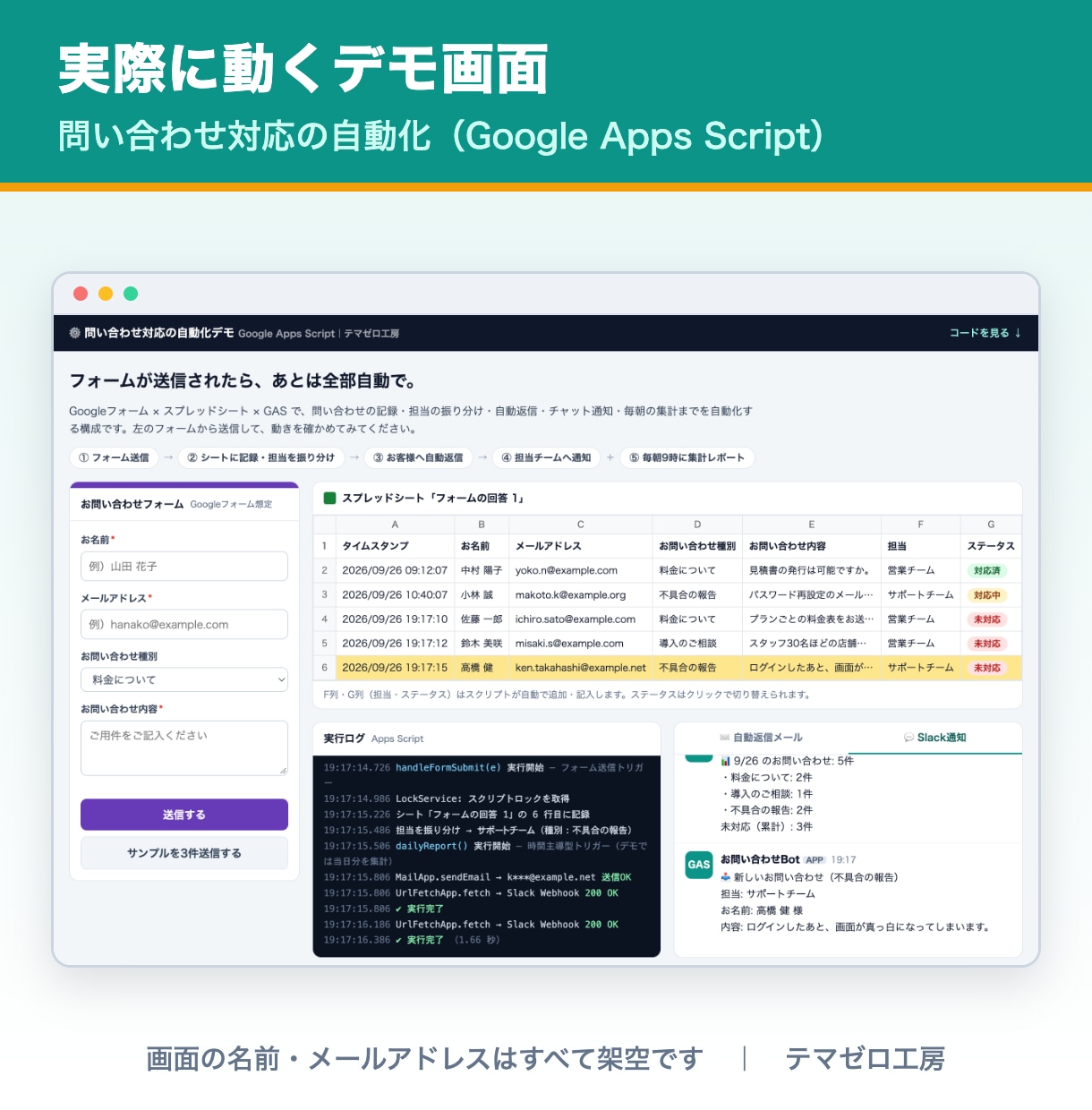The width and height of the screenshot is (1092, 1110).
Task: Click cell ichiro.sato@example.com
Action: 580,619
